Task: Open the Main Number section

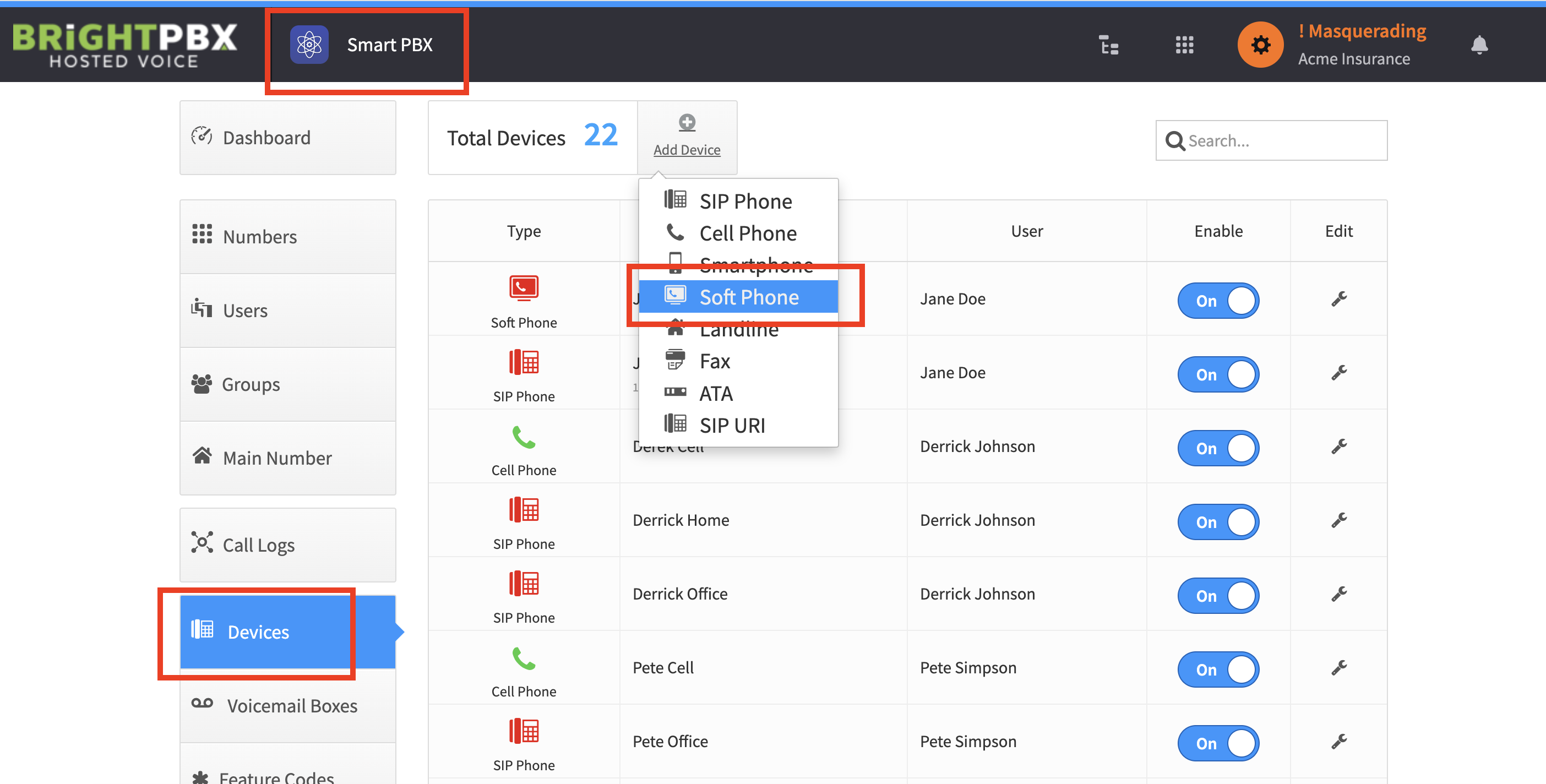Action: (x=287, y=458)
